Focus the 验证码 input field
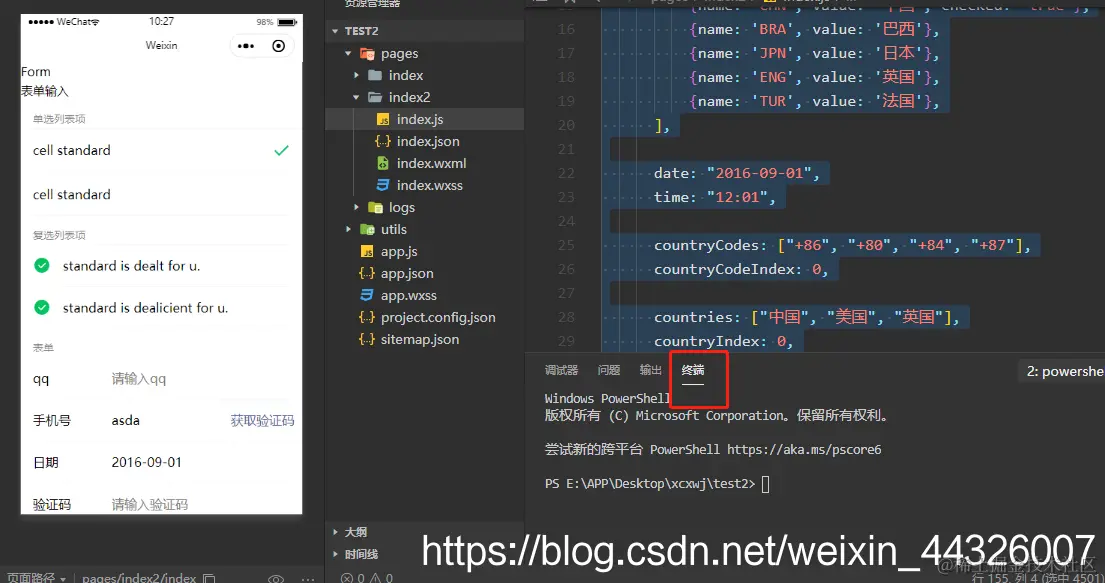 coord(201,504)
